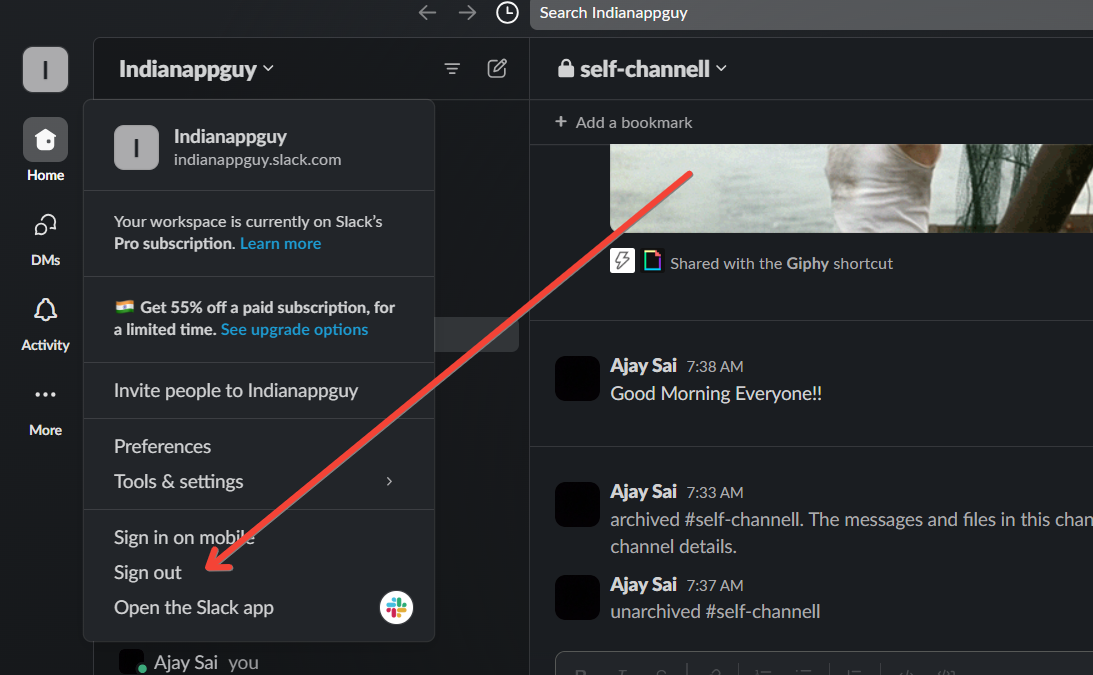Open the Activity bell
The height and width of the screenshot is (675, 1093).
45,325
